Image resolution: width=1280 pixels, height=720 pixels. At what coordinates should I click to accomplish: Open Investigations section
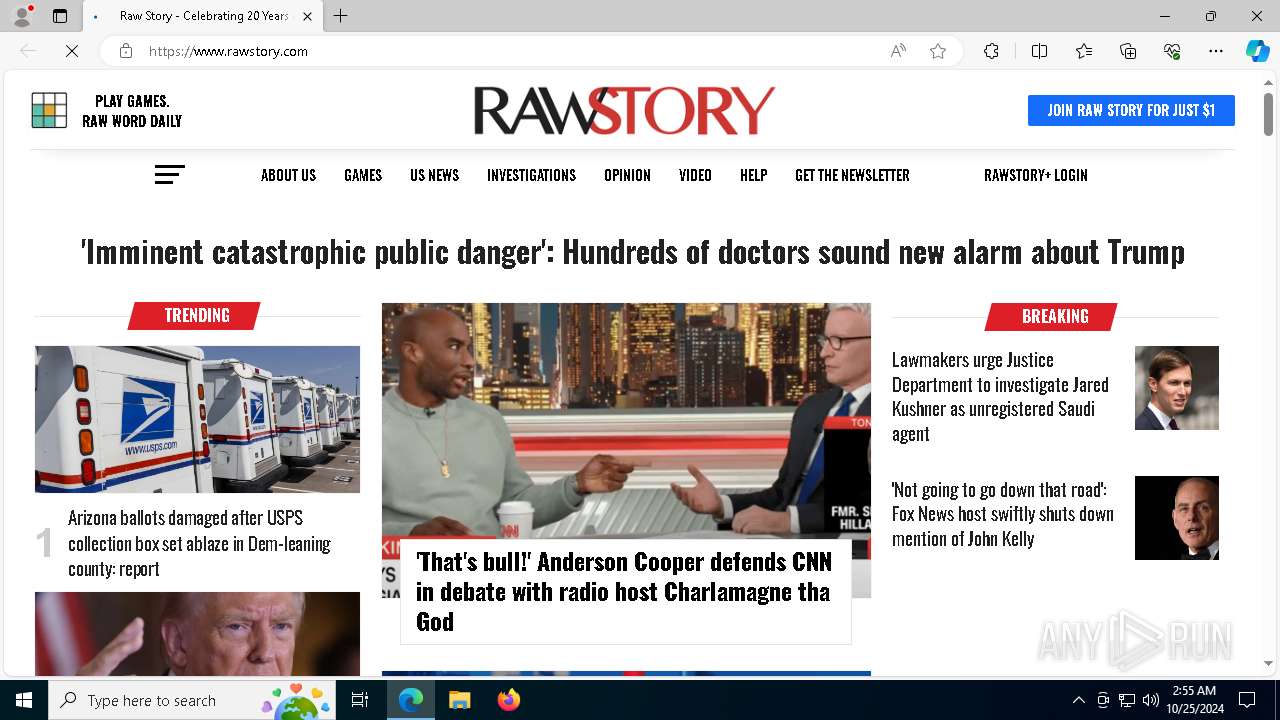pos(531,175)
